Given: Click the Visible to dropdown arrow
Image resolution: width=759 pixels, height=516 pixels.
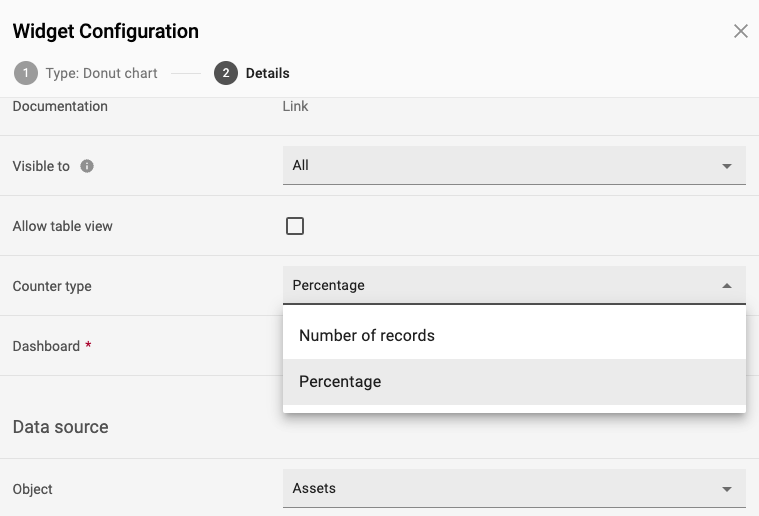Looking at the screenshot, I should (727, 166).
